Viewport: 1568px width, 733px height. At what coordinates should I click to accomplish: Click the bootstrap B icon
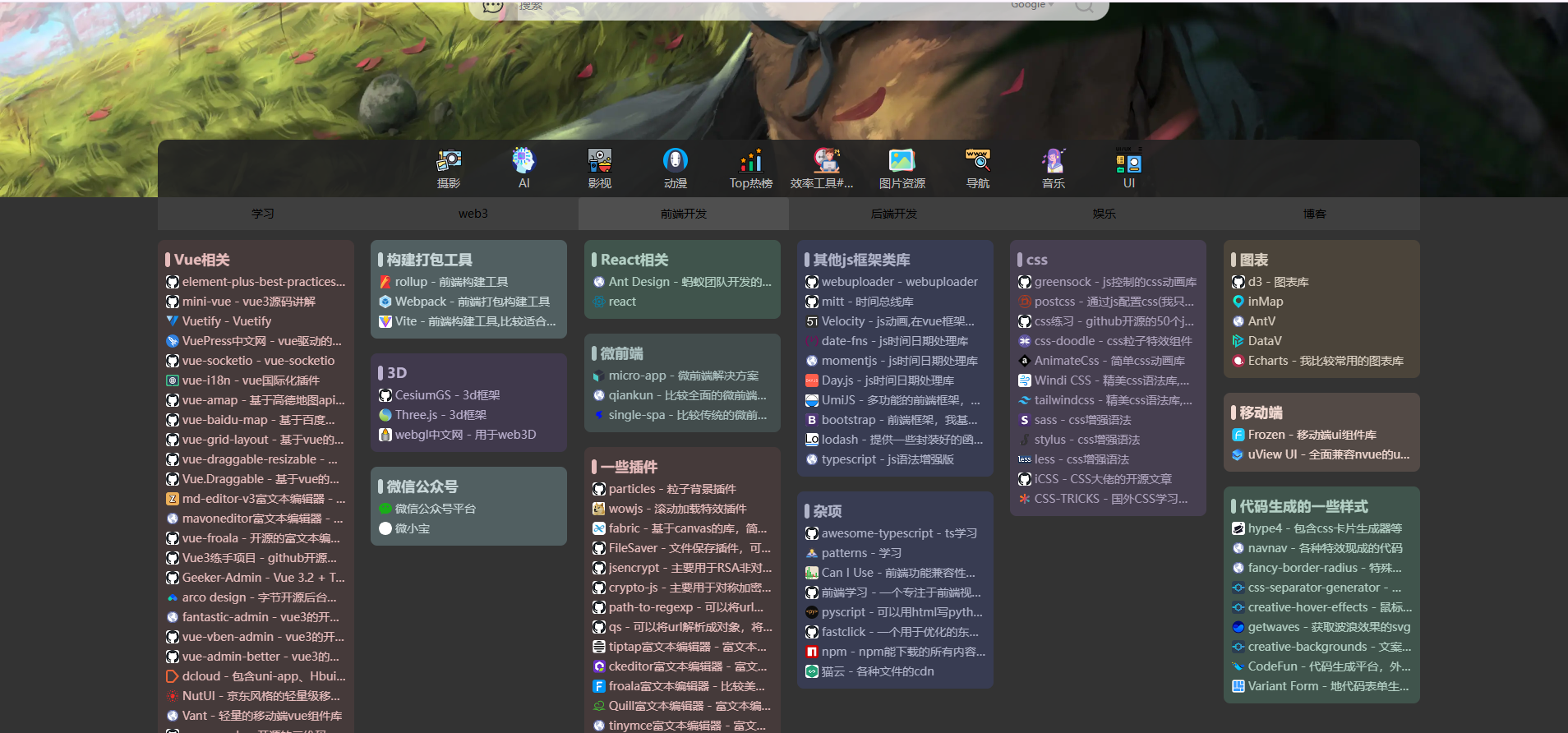click(812, 420)
